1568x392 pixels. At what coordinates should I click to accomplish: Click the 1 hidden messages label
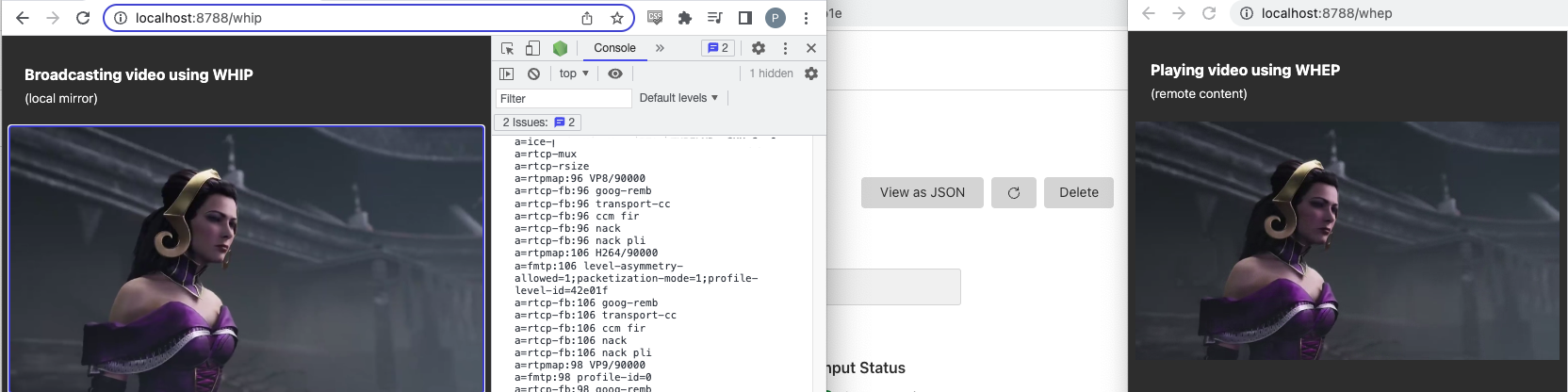click(772, 73)
